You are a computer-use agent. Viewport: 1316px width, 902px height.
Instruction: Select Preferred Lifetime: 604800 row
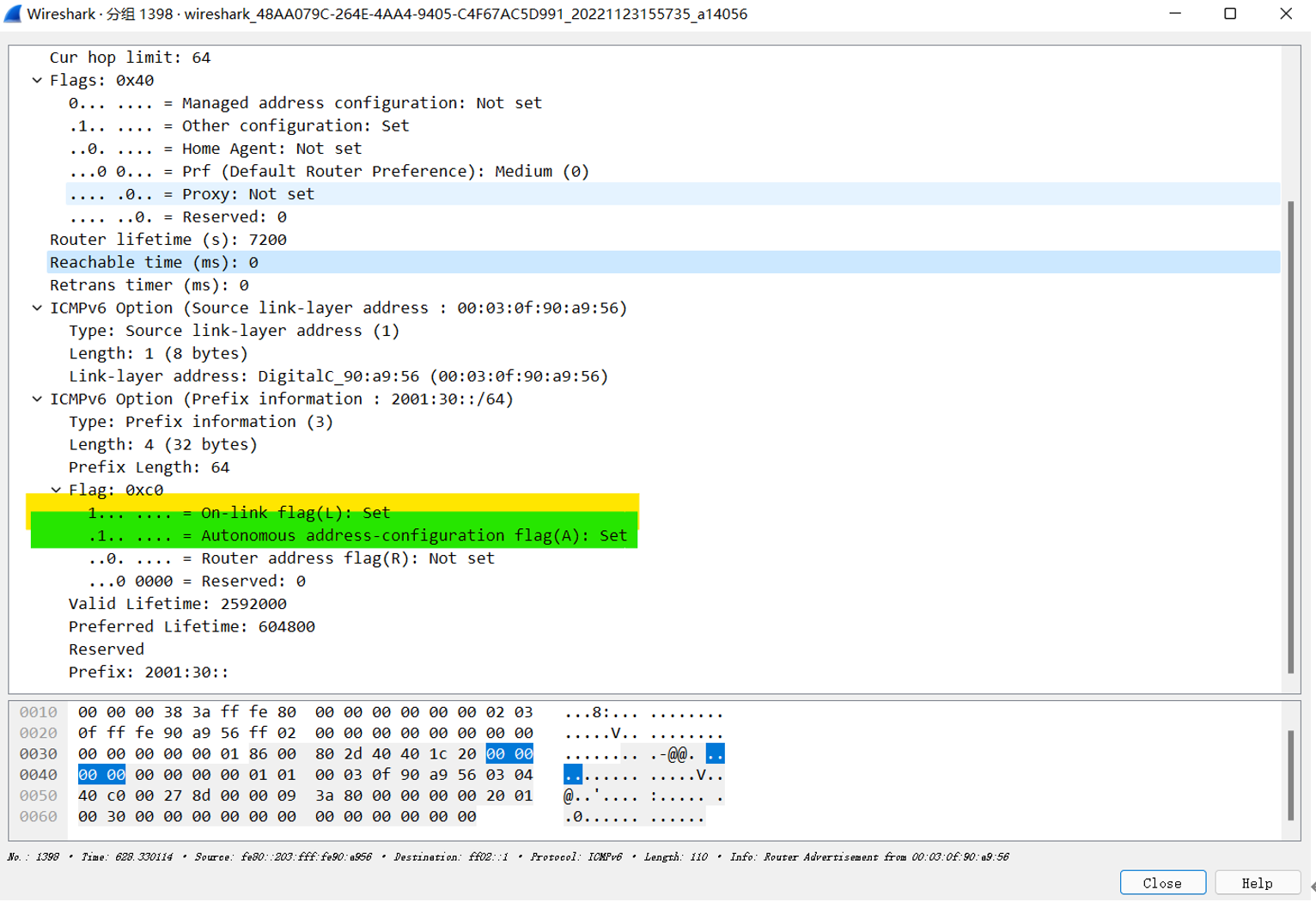click(x=673, y=626)
